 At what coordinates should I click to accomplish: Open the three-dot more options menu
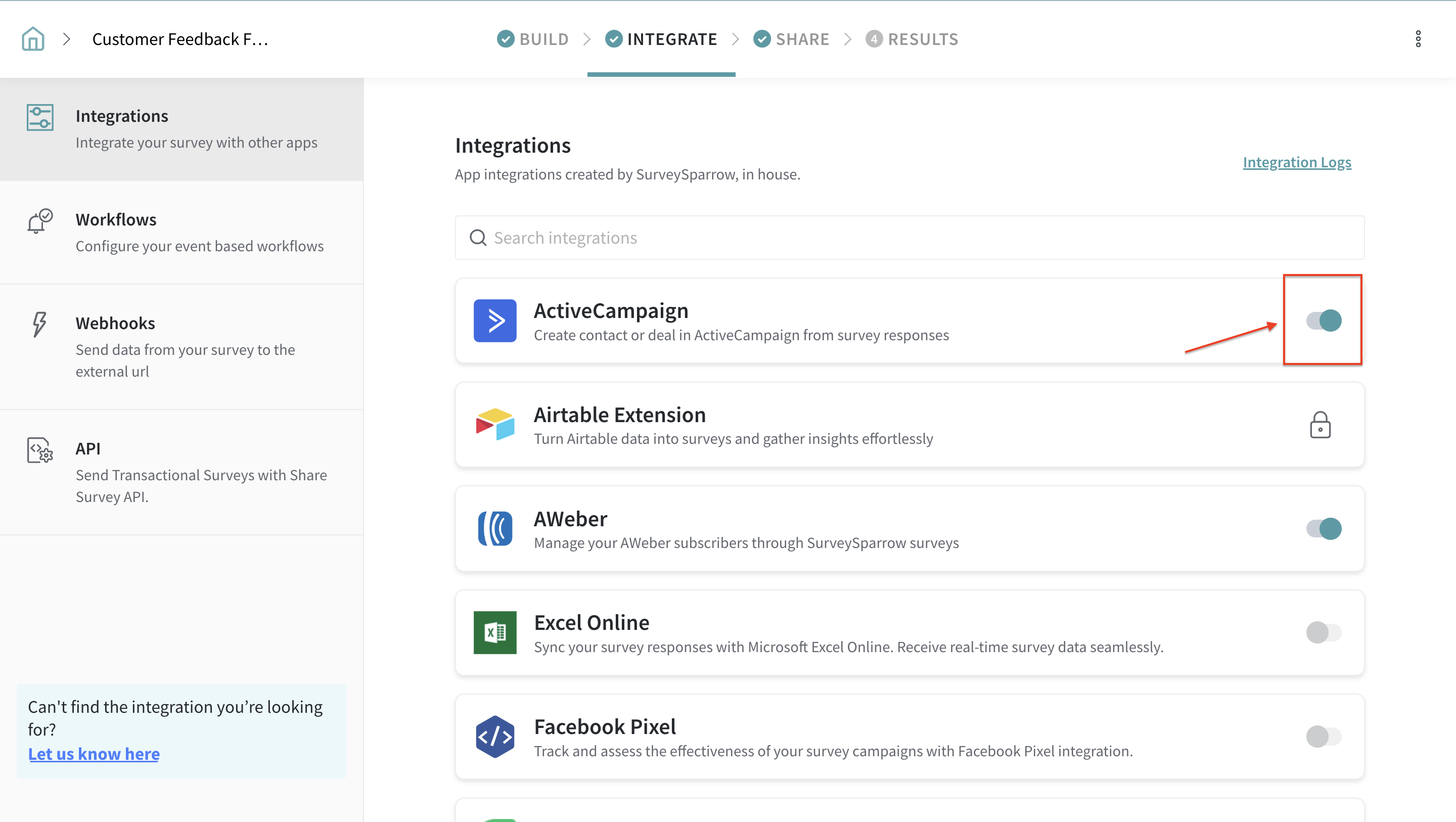point(1418,39)
